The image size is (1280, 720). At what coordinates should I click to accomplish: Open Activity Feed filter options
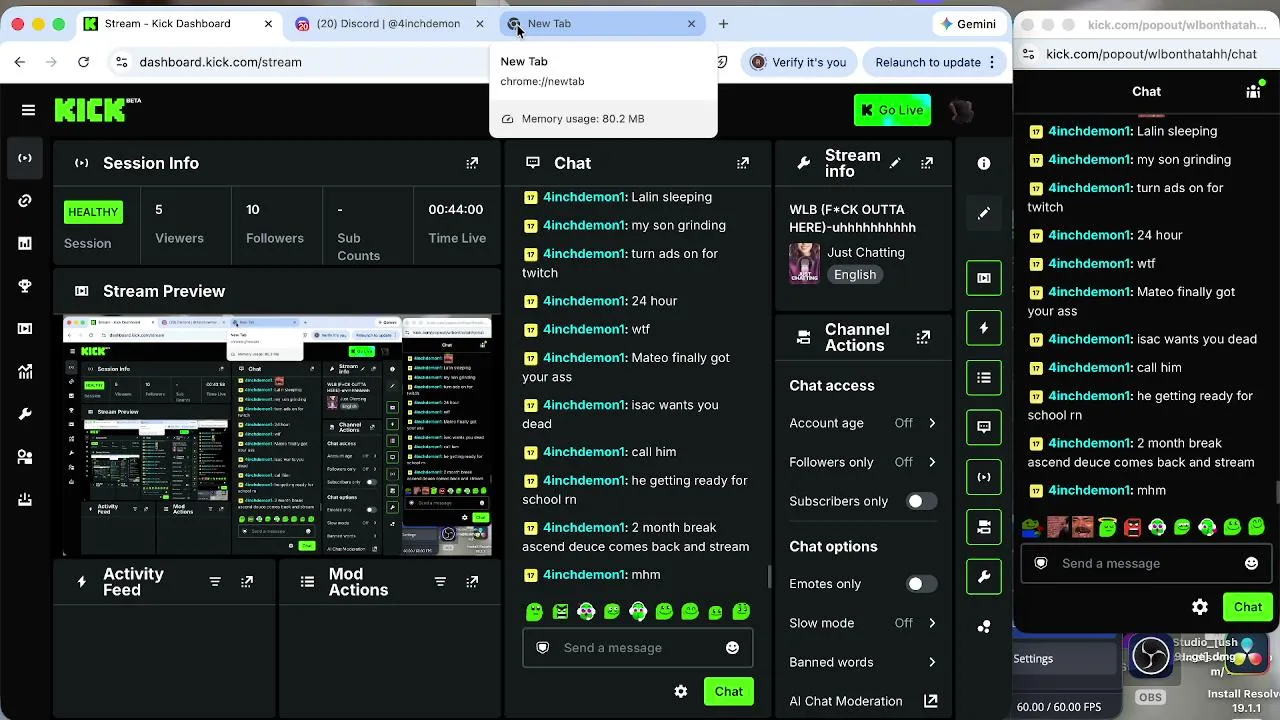(215, 582)
